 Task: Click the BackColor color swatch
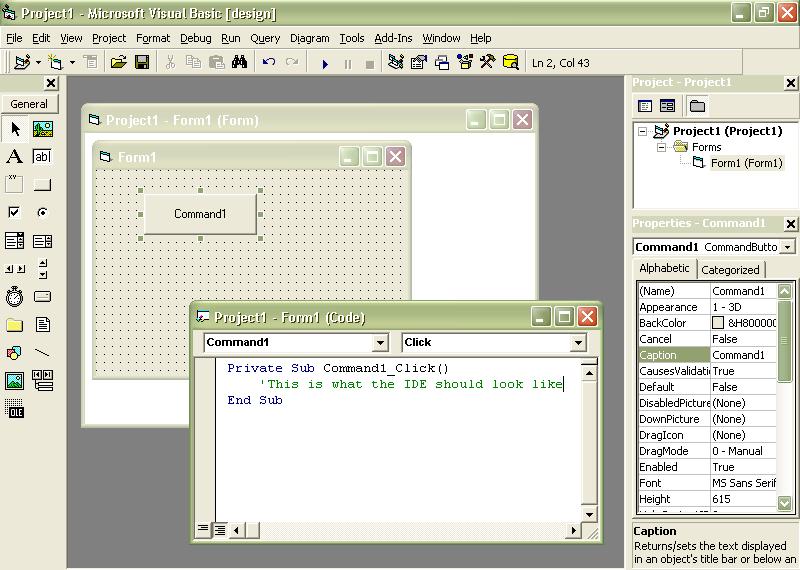coord(718,323)
